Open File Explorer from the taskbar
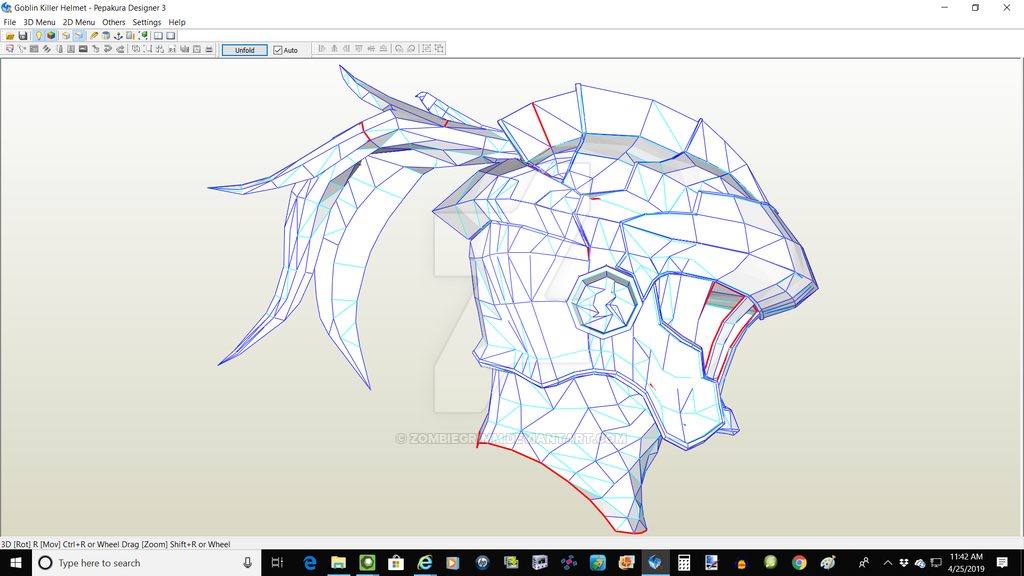Image resolution: width=1024 pixels, height=576 pixels. pos(338,562)
